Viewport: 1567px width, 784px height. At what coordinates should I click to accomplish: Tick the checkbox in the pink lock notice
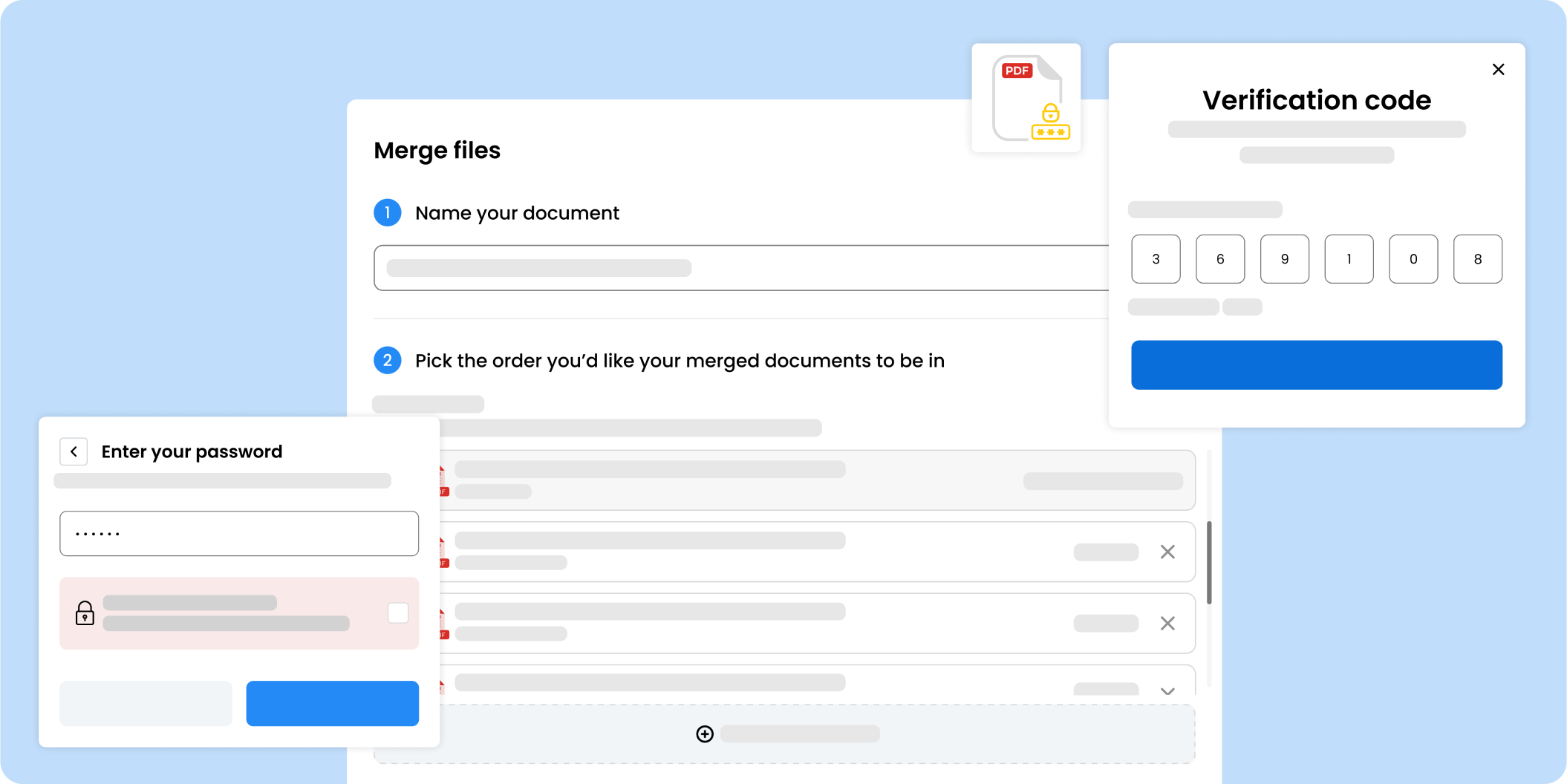tap(398, 612)
